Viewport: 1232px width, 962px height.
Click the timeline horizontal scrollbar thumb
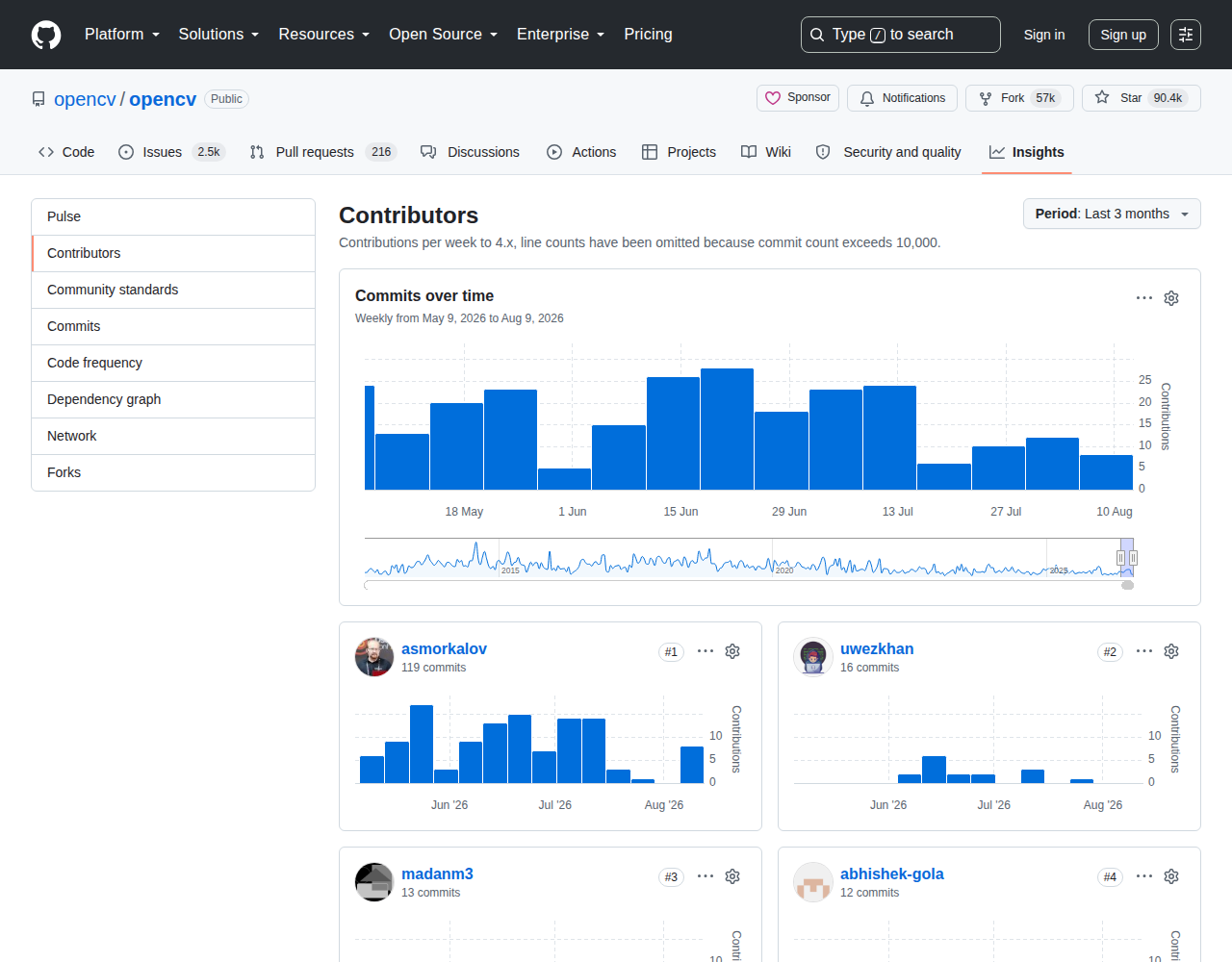1127,585
